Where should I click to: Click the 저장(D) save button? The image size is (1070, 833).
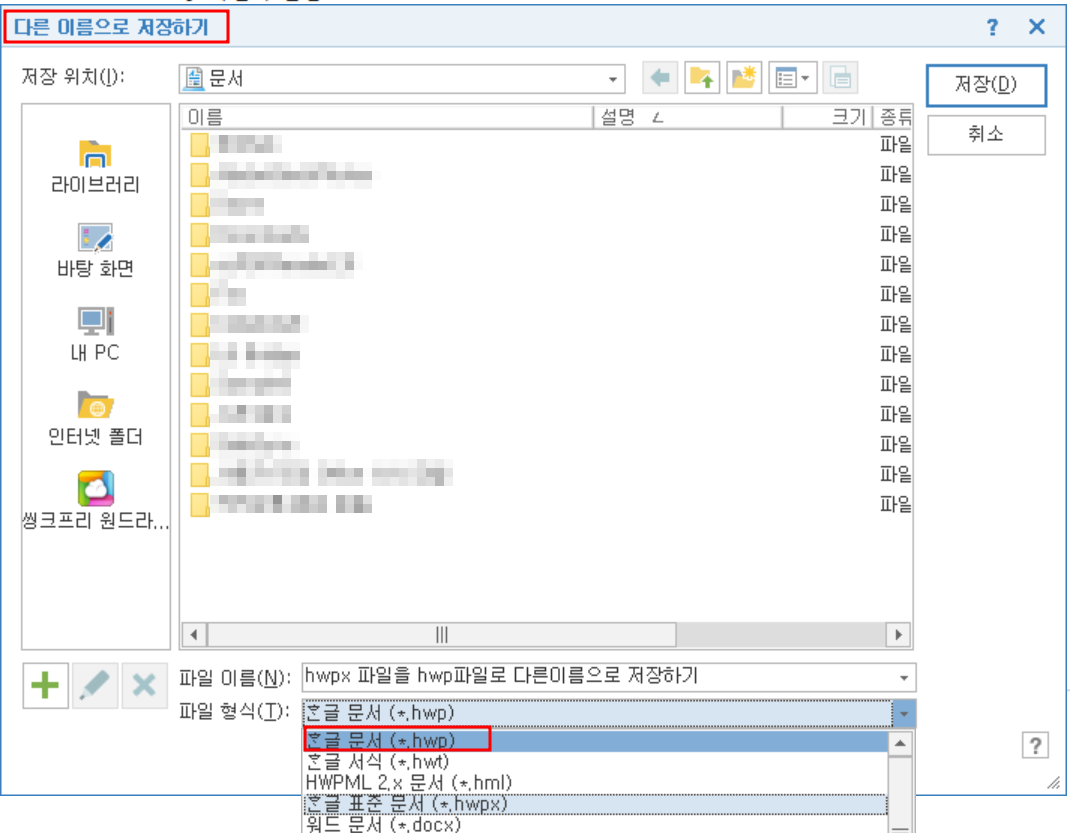pyautogui.click(x=987, y=85)
